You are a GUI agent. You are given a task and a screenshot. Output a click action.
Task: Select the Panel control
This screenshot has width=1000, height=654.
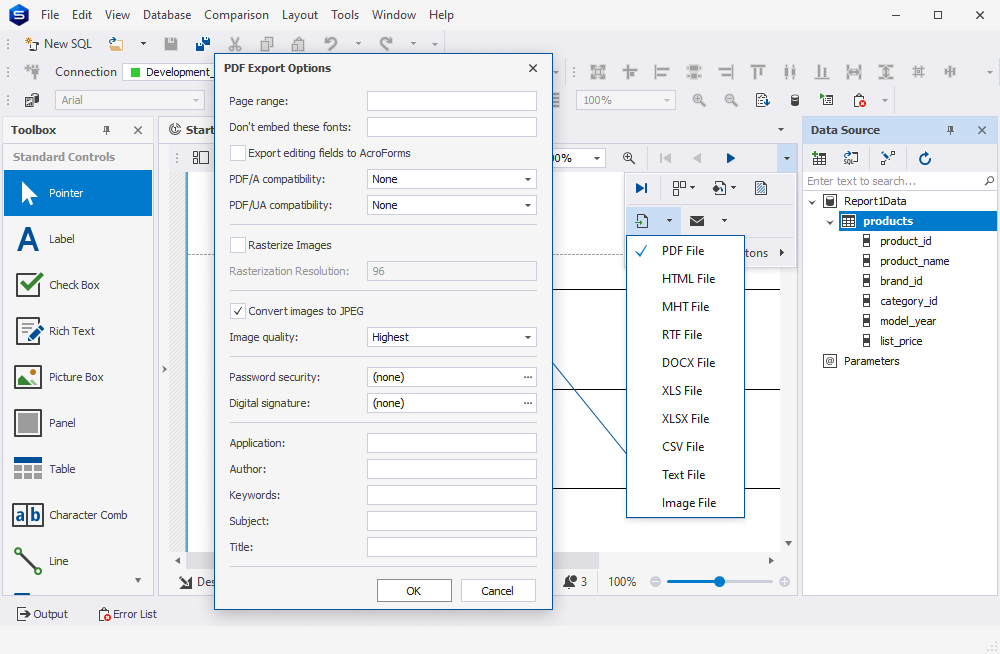click(x=78, y=422)
